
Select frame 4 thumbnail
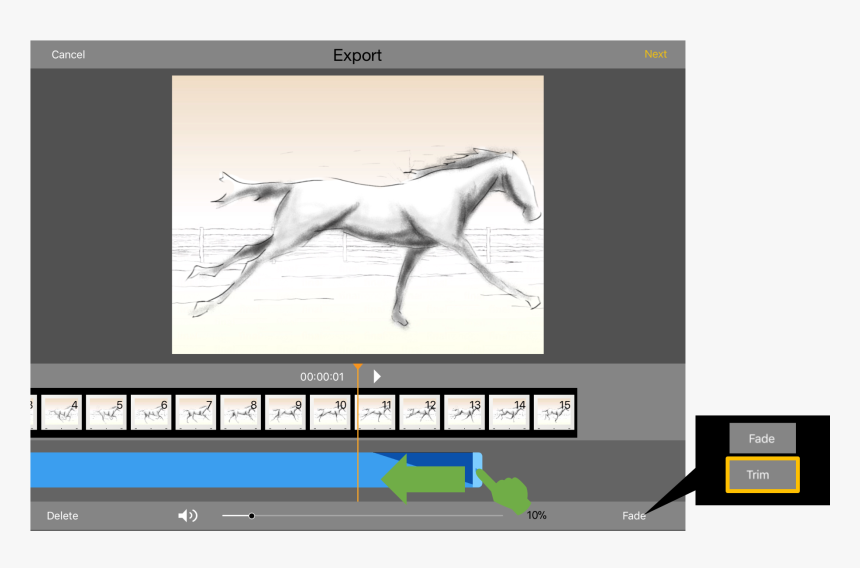coord(61,412)
